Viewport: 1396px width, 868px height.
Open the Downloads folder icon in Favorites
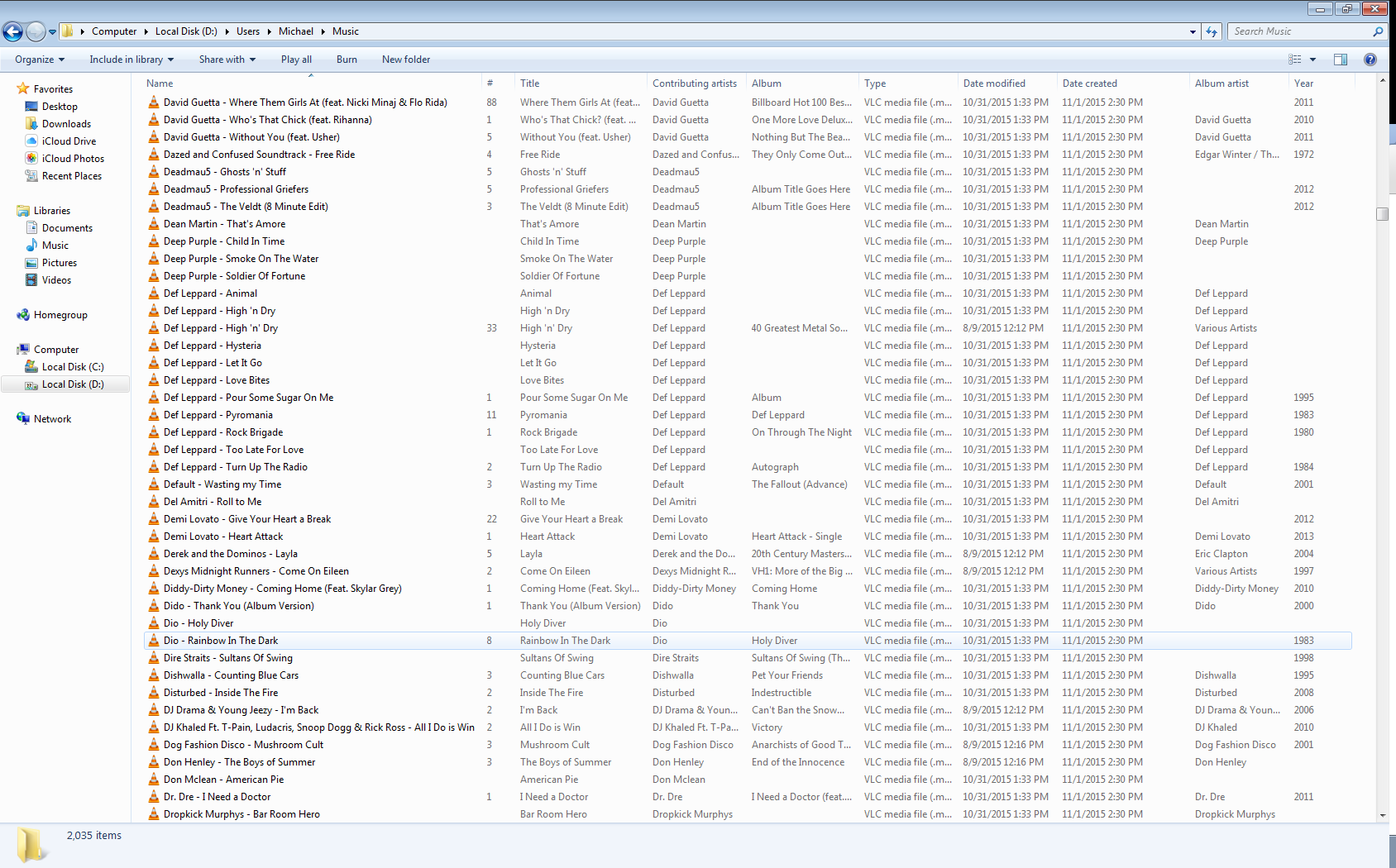(x=32, y=124)
